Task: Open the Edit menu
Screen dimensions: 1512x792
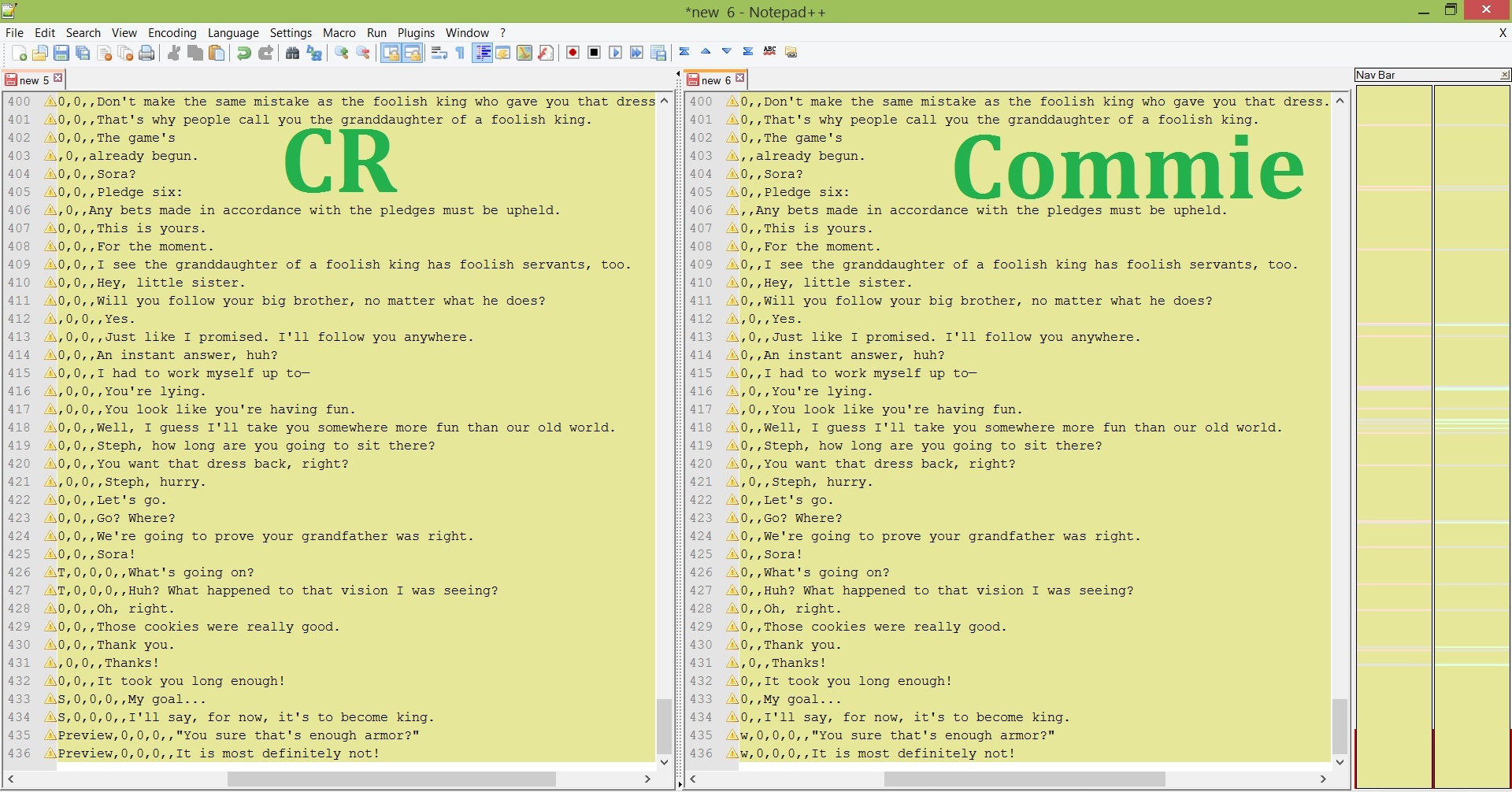Action: 45,32
